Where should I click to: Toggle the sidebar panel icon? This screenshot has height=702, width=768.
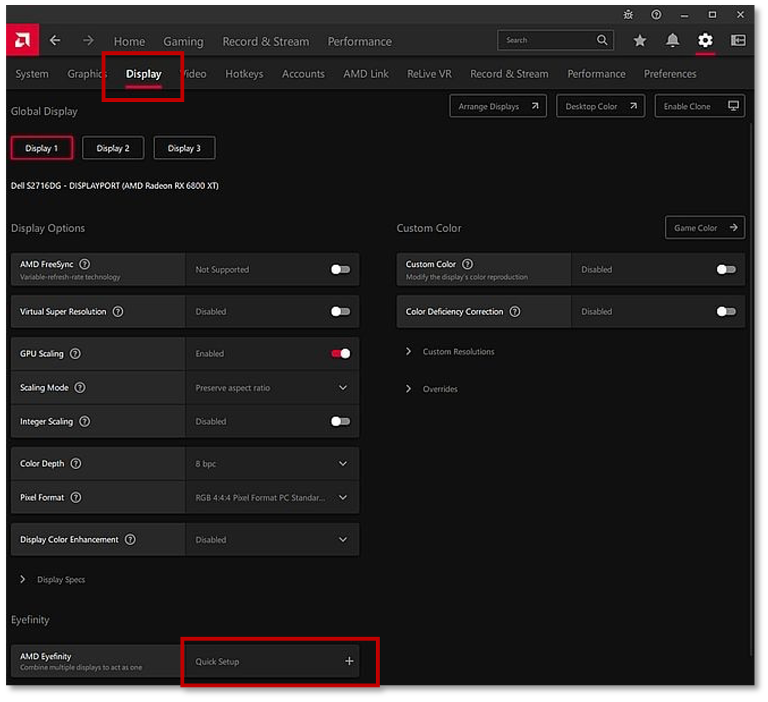tap(738, 40)
